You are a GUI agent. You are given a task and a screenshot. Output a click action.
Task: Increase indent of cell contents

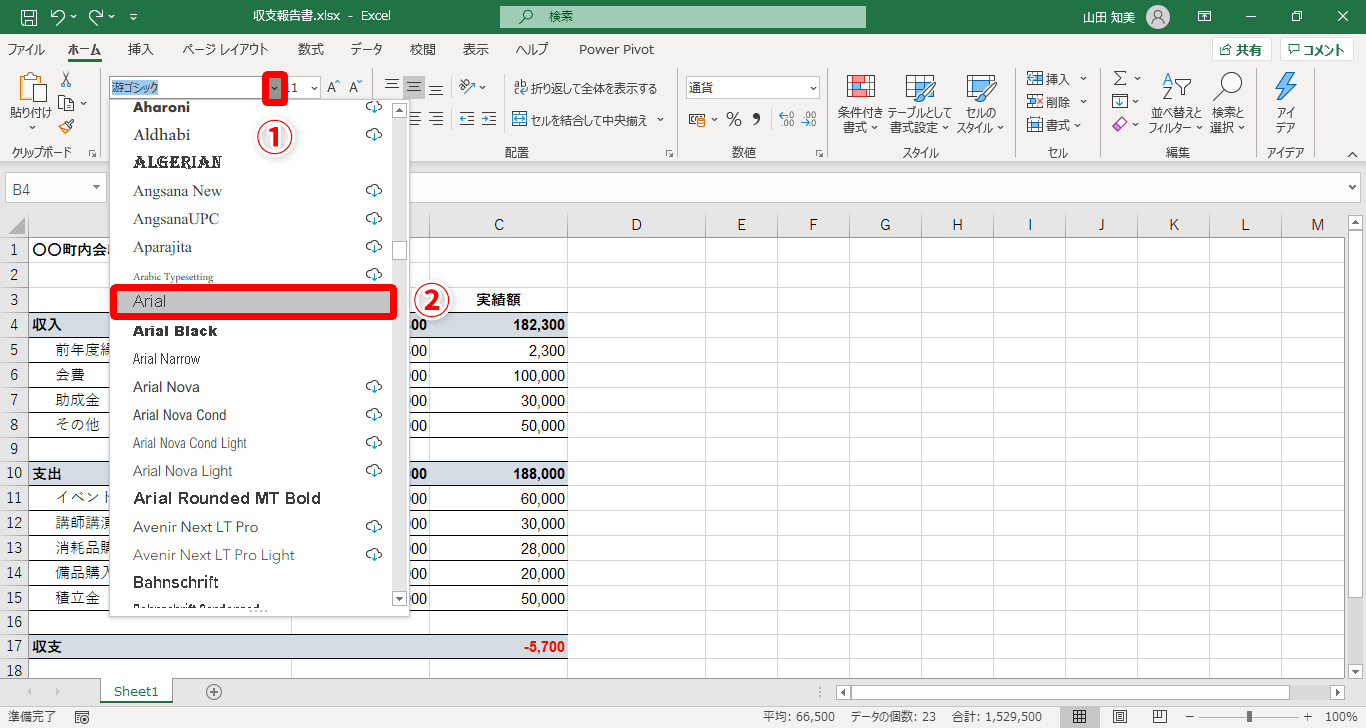pyautogui.click(x=490, y=119)
